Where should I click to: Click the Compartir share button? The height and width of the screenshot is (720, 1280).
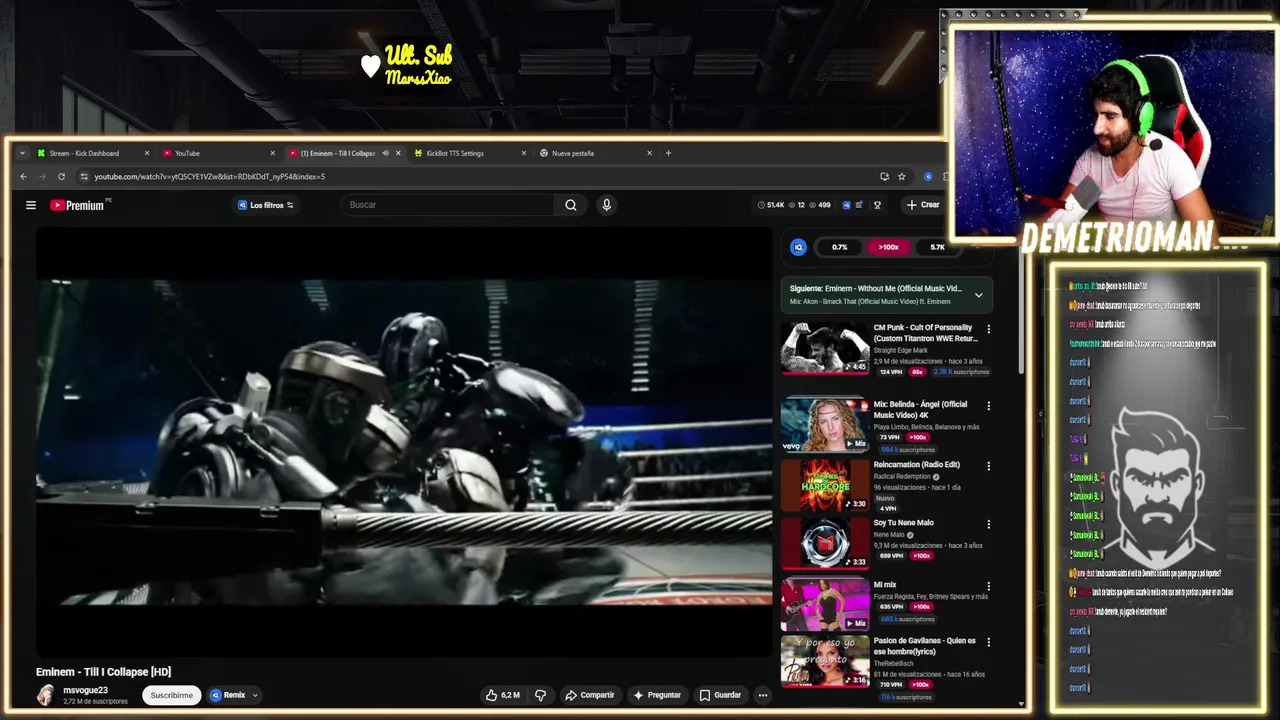pyautogui.click(x=590, y=695)
